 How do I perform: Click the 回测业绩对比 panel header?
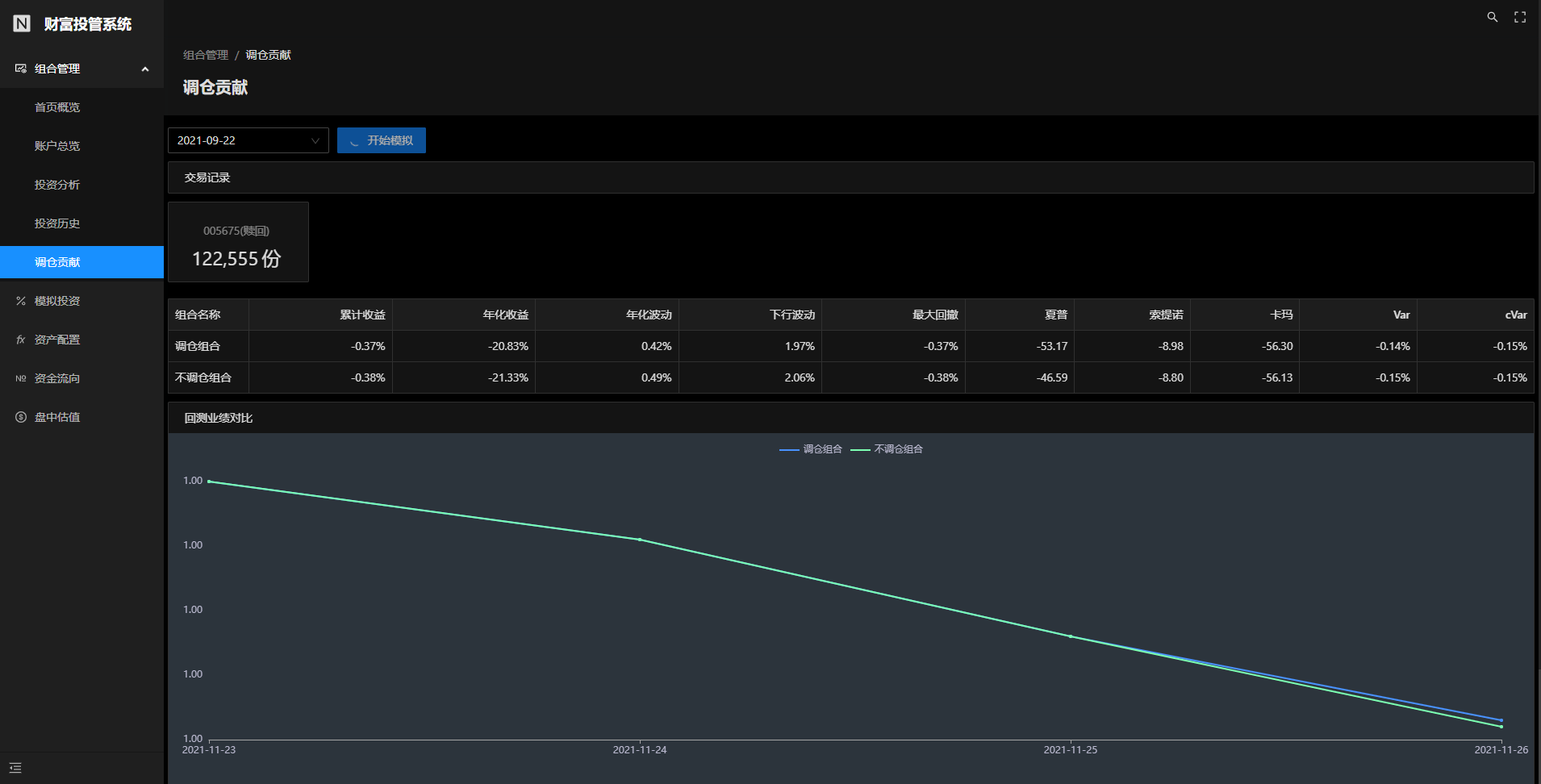(x=850, y=418)
